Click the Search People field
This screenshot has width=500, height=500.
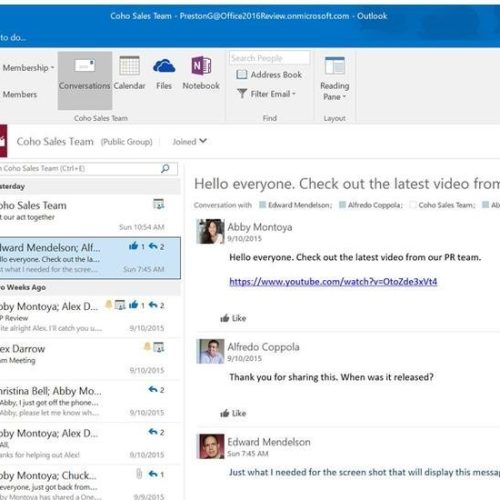click(269, 58)
